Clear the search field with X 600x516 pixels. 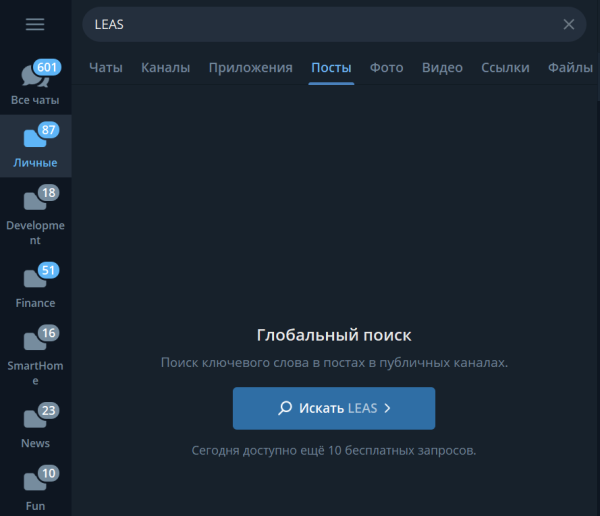click(569, 24)
